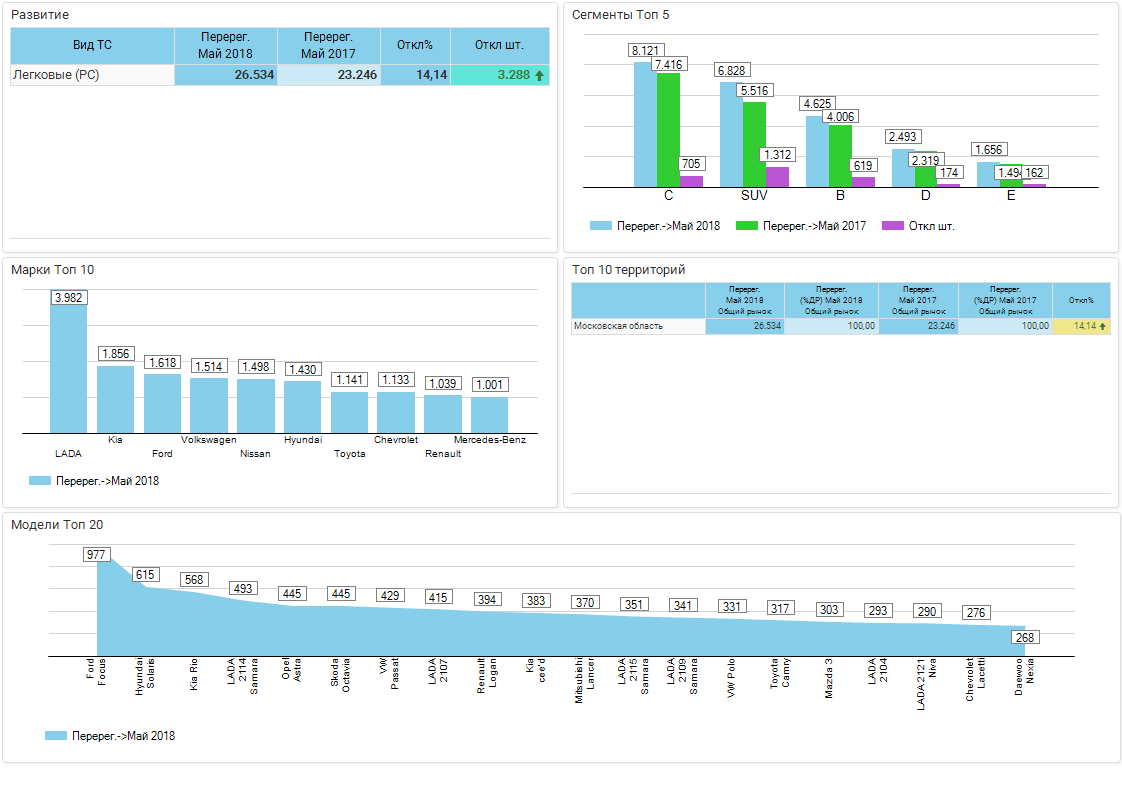1122x793 pixels.
Task: Click the green C segment bar labeled 7.416
Action: click(x=668, y=130)
